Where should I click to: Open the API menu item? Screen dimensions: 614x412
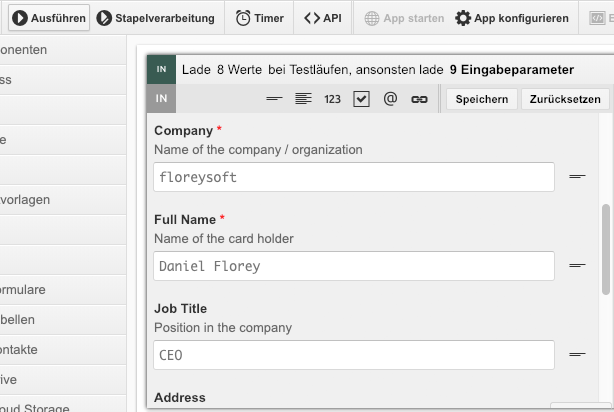tap(323, 18)
